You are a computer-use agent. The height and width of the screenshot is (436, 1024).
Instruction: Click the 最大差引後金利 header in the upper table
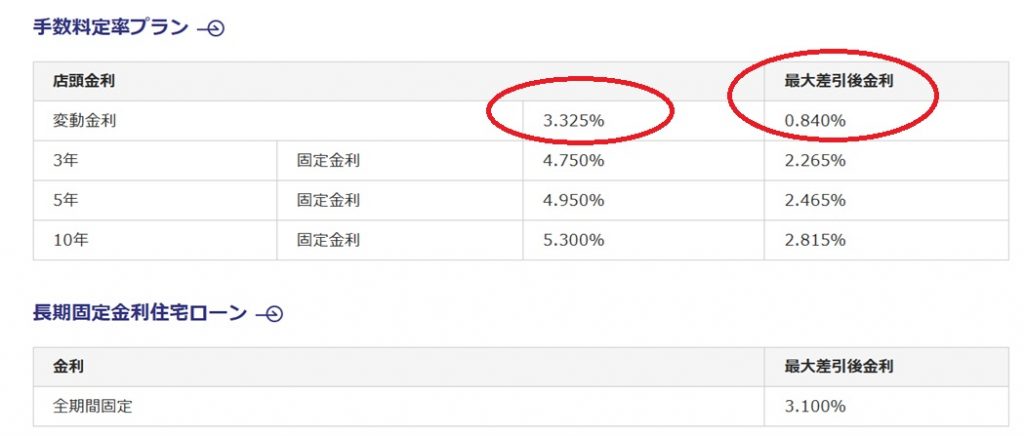838,81
